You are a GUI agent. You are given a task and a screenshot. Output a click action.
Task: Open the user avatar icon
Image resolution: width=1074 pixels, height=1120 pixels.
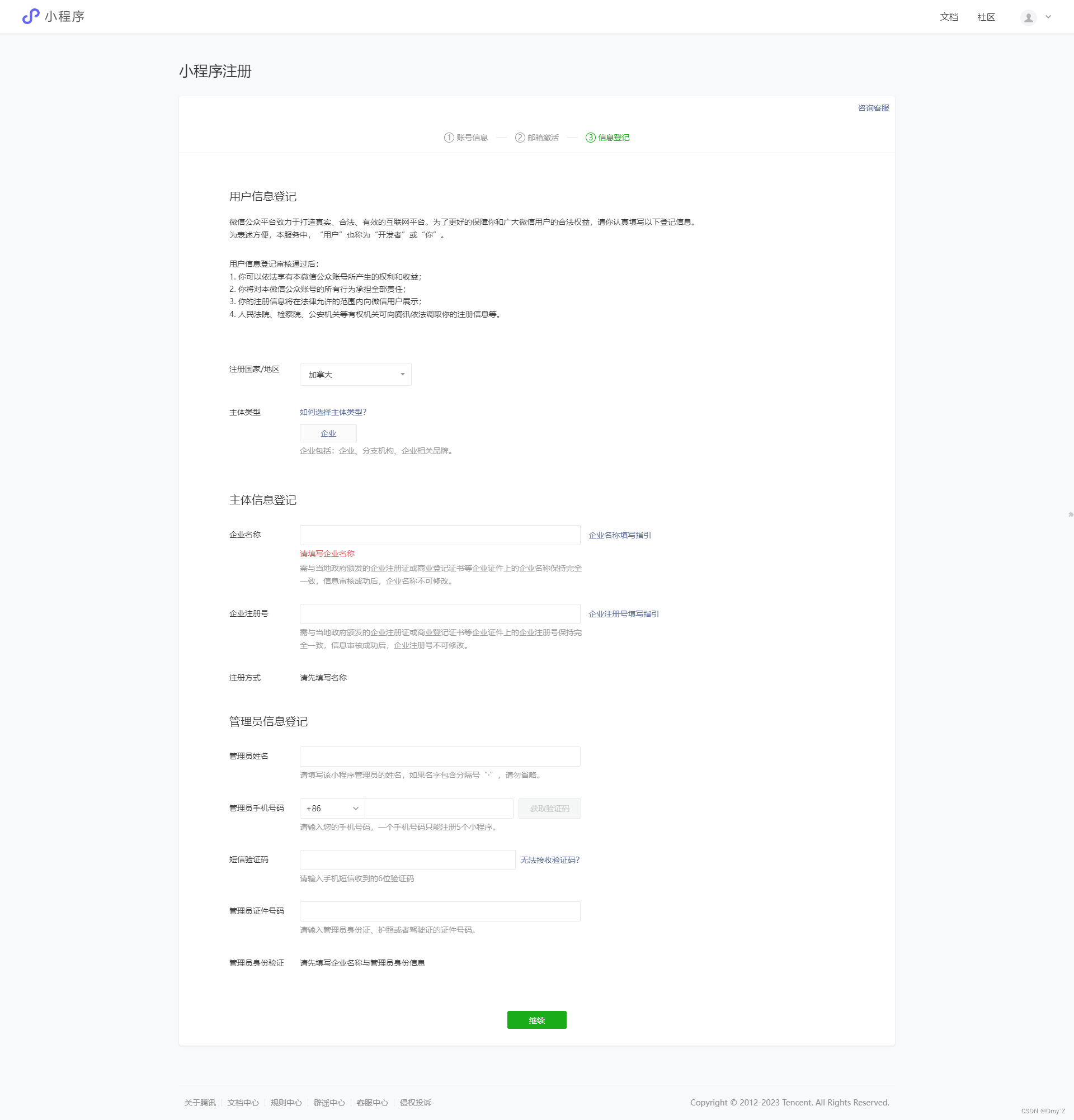pos(1028,18)
